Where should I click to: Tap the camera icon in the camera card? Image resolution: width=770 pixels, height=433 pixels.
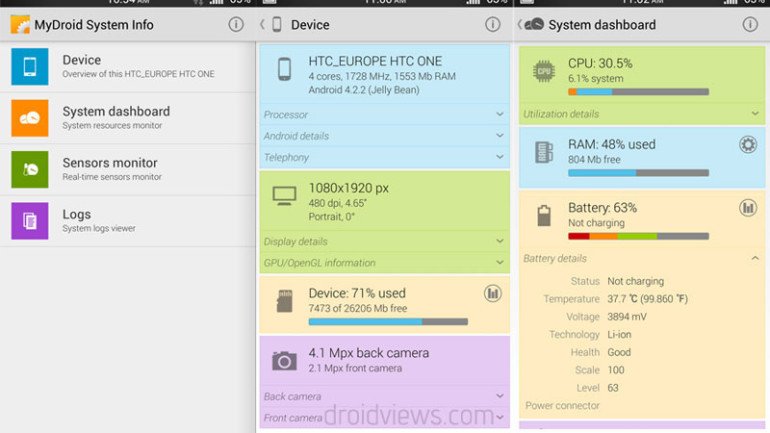point(284,361)
